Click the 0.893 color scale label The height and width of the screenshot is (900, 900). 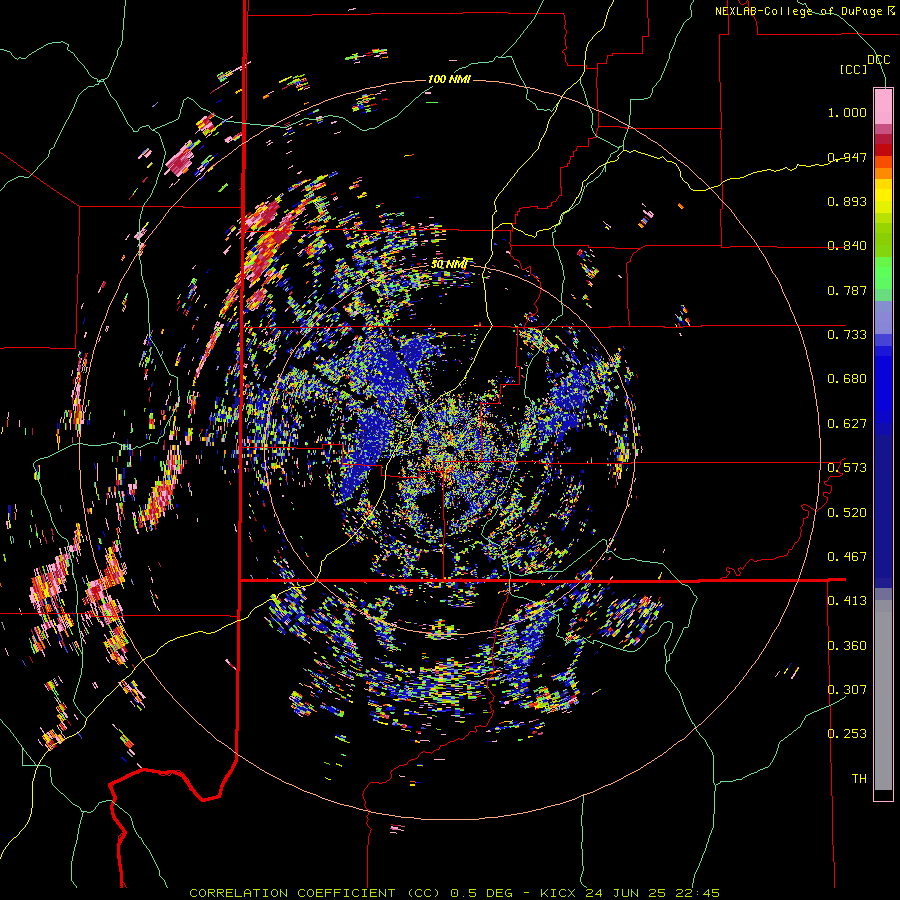pos(847,201)
